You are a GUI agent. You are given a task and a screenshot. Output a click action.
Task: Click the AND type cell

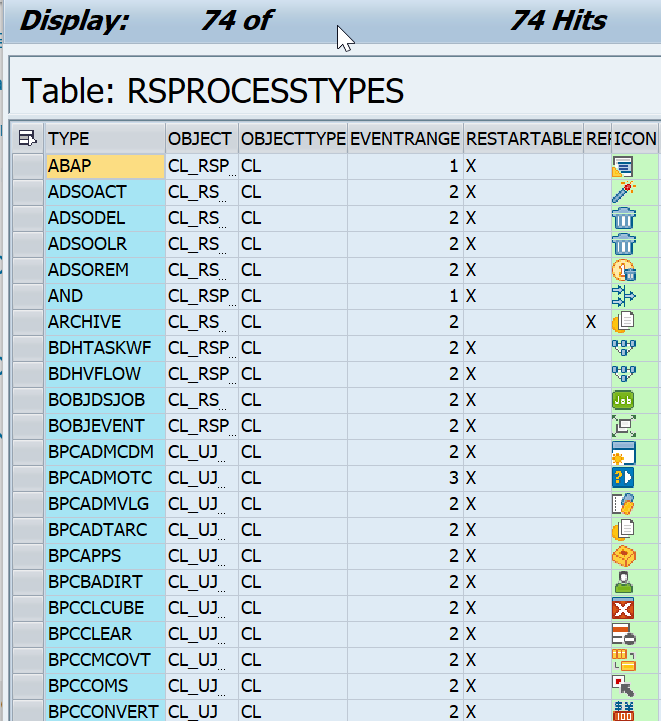[105, 296]
